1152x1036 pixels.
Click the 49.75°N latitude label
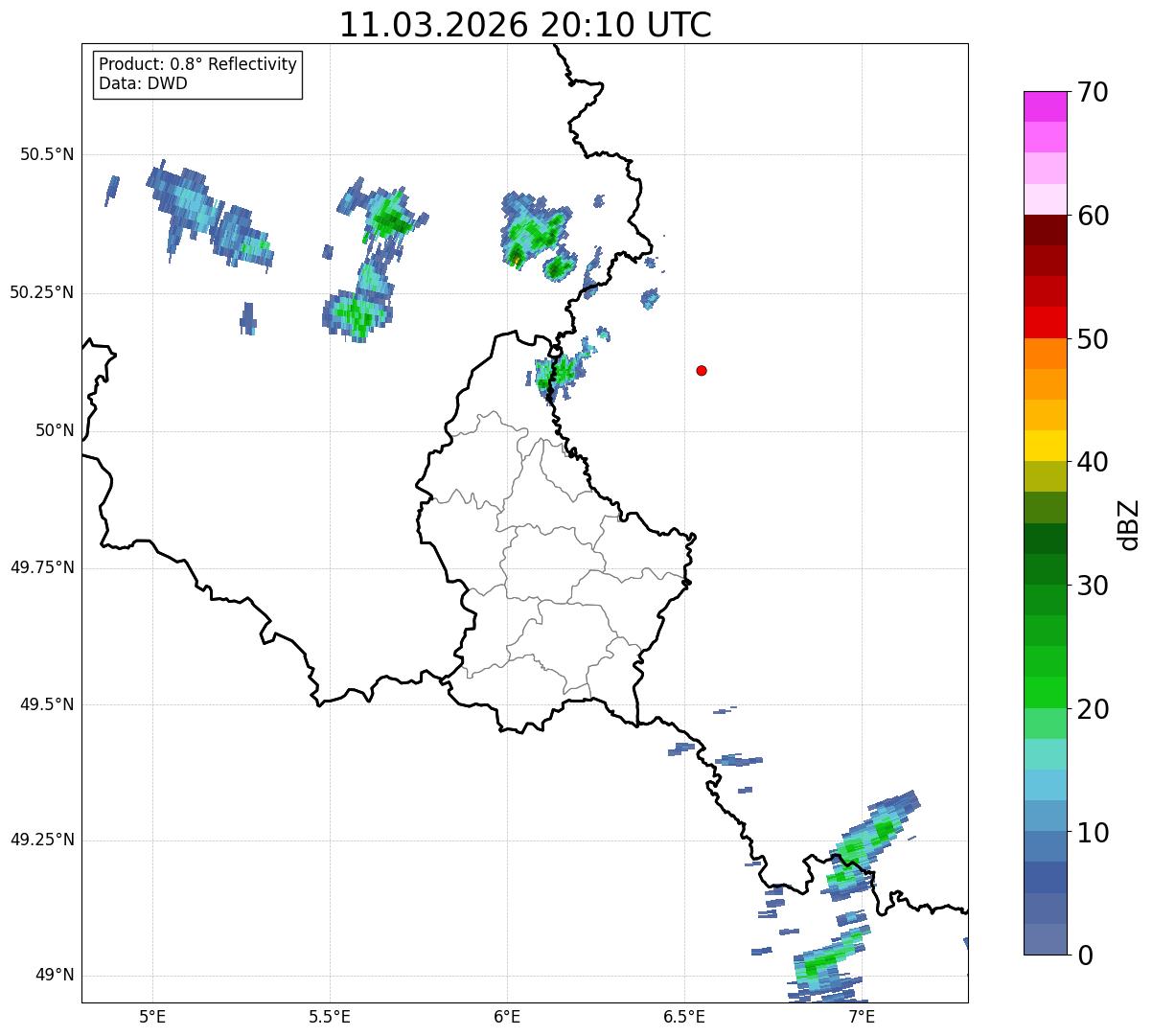pyautogui.click(x=41, y=567)
